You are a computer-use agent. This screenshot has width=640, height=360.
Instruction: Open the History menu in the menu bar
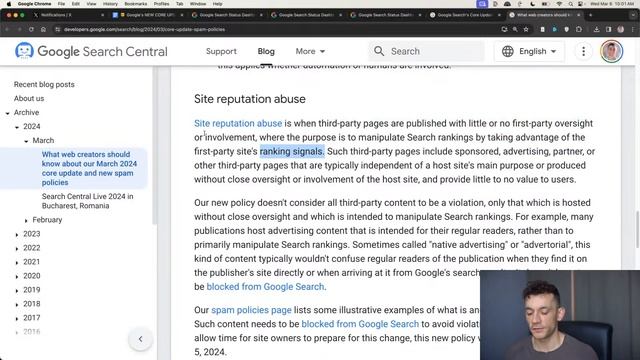[x=110, y=4]
